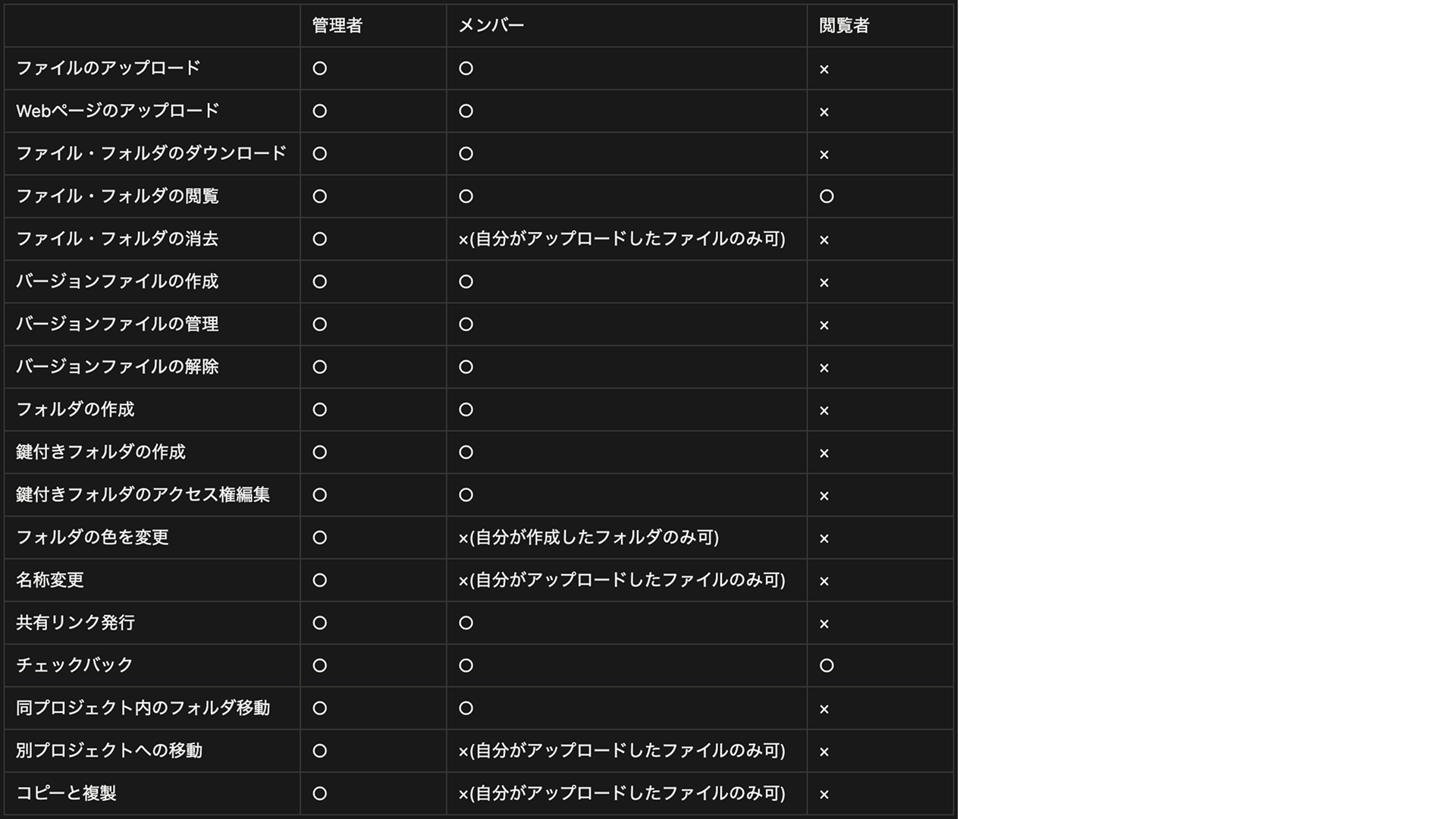The height and width of the screenshot is (819, 1456).
Task: Click 管理者 circle for 鍵付きフォルダの作成
Action: [320, 453]
